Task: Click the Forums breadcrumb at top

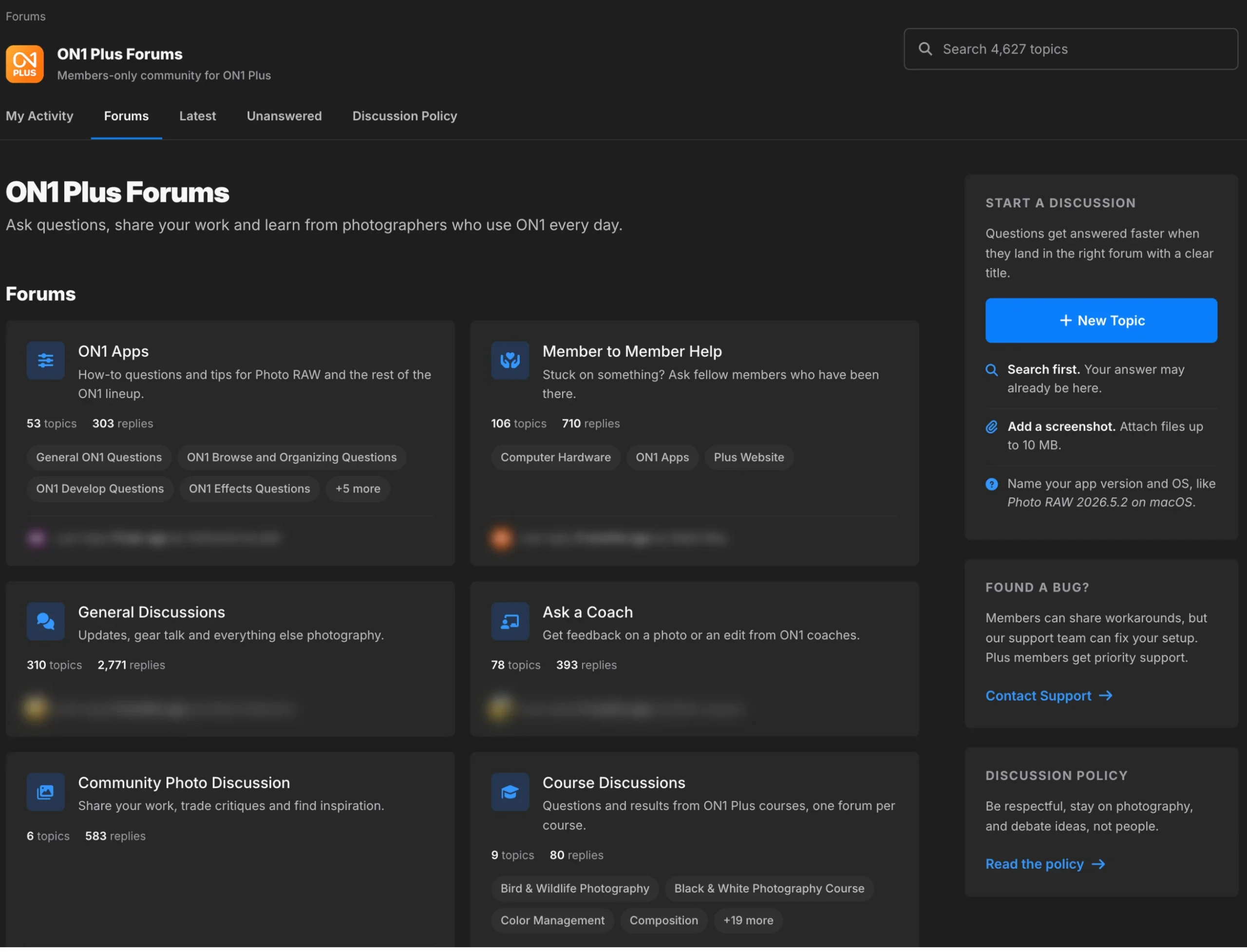Action: point(25,16)
